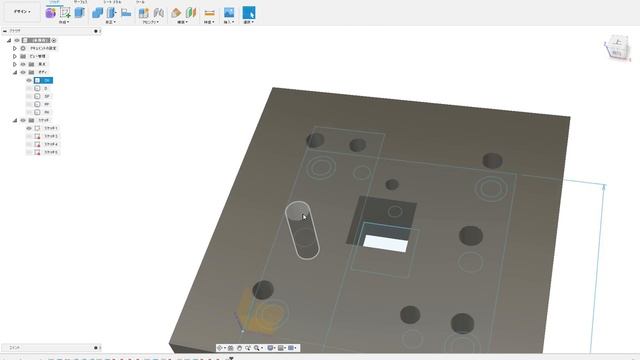Activate the blue Select cursor tool
Screen dimensions: 640x360
tap(249, 13)
